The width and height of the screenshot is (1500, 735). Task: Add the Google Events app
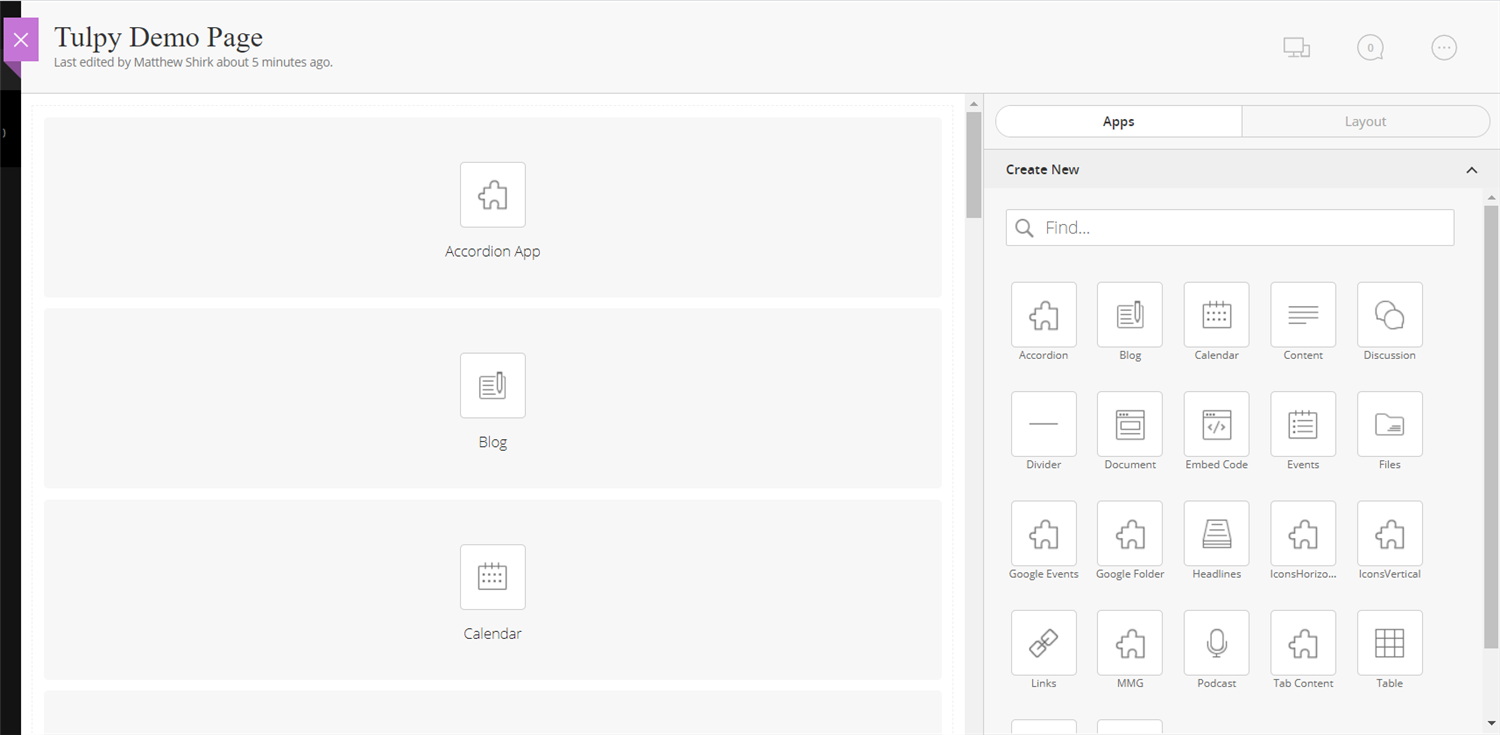click(x=1043, y=534)
